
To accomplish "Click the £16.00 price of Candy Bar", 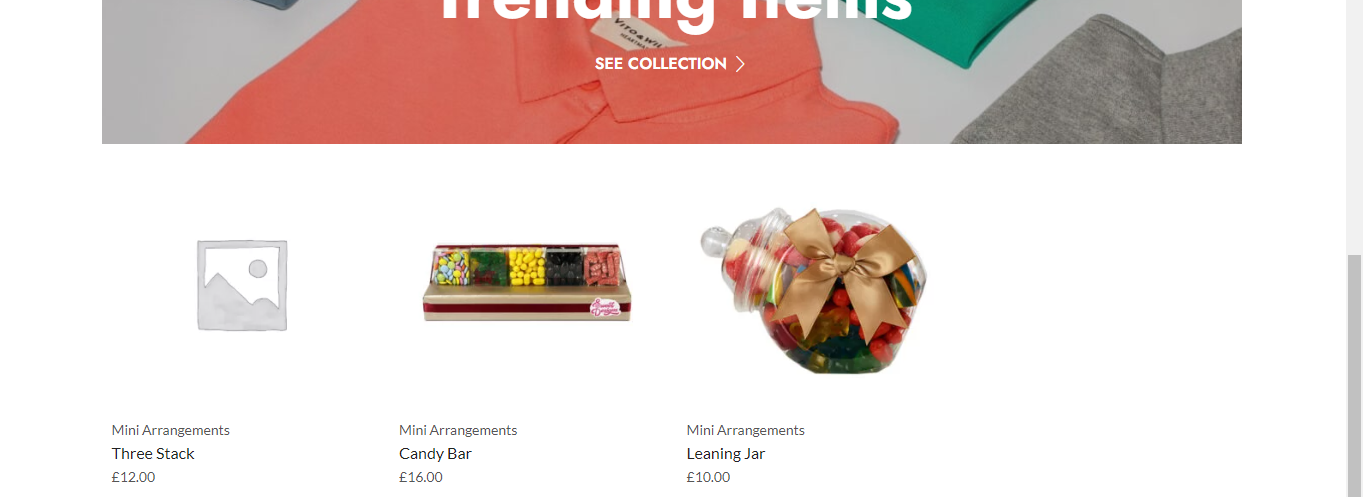I will point(421,477).
